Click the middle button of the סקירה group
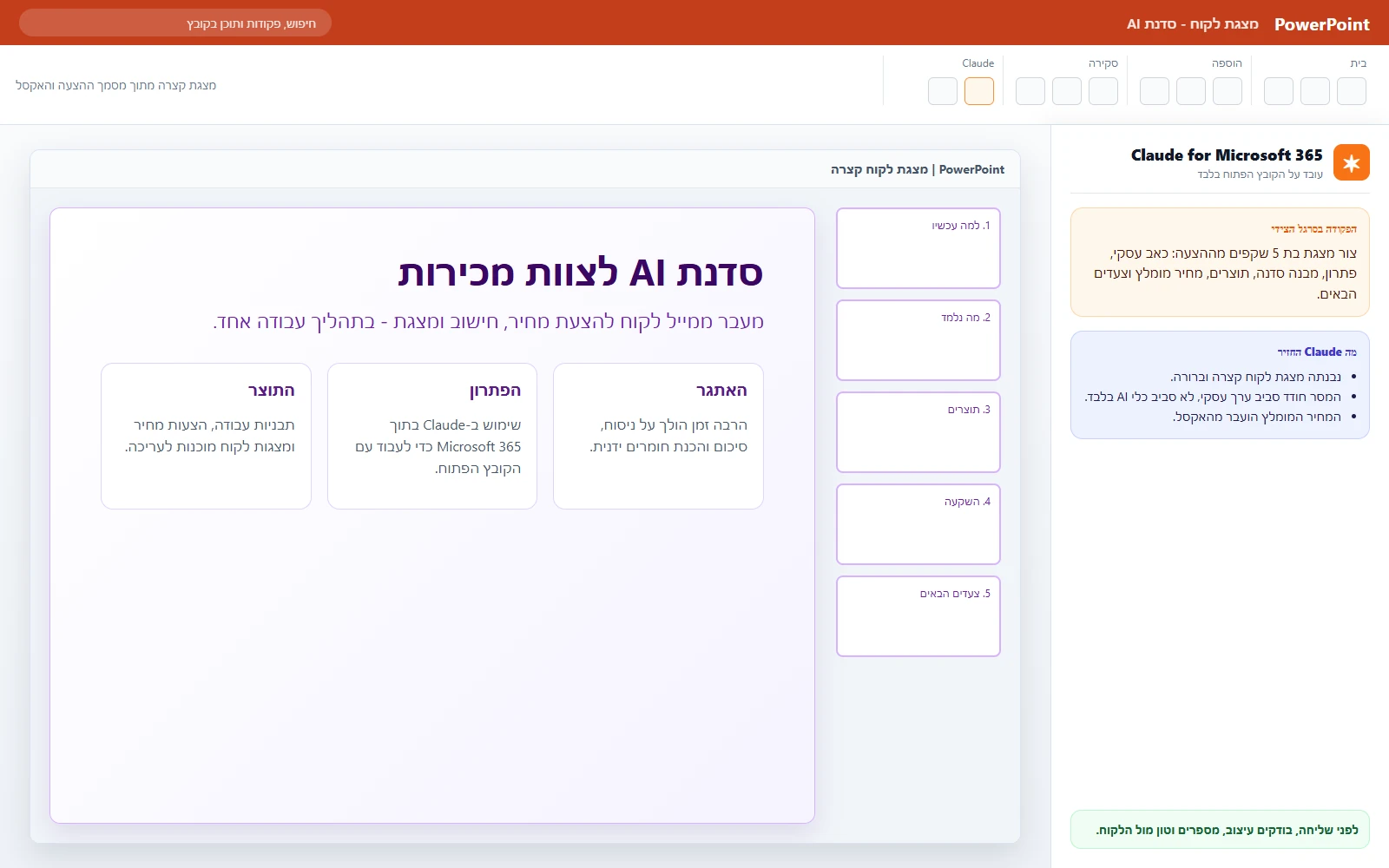The image size is (1389, 868). coord(1067,91)
